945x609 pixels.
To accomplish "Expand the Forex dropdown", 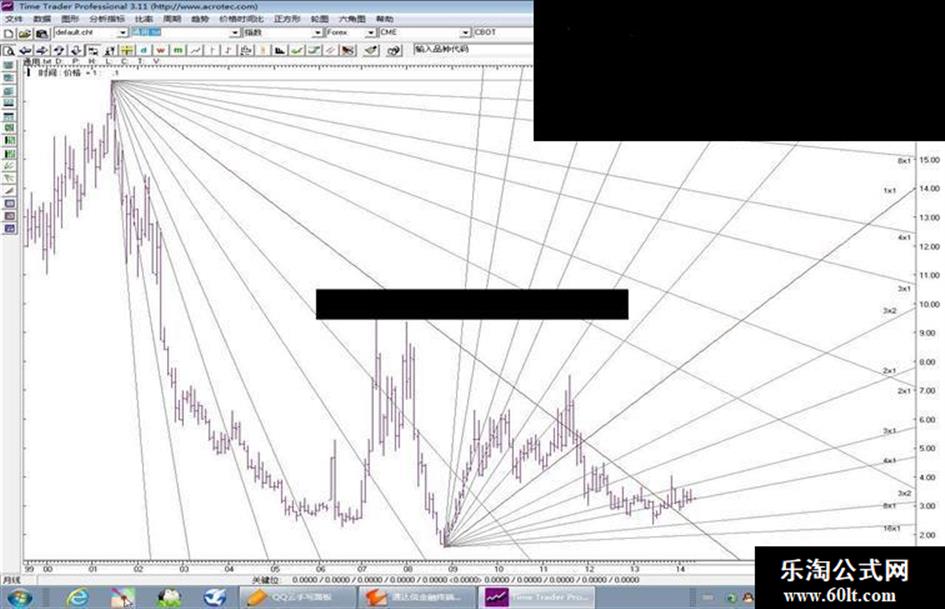I will (x=371, y=33).
